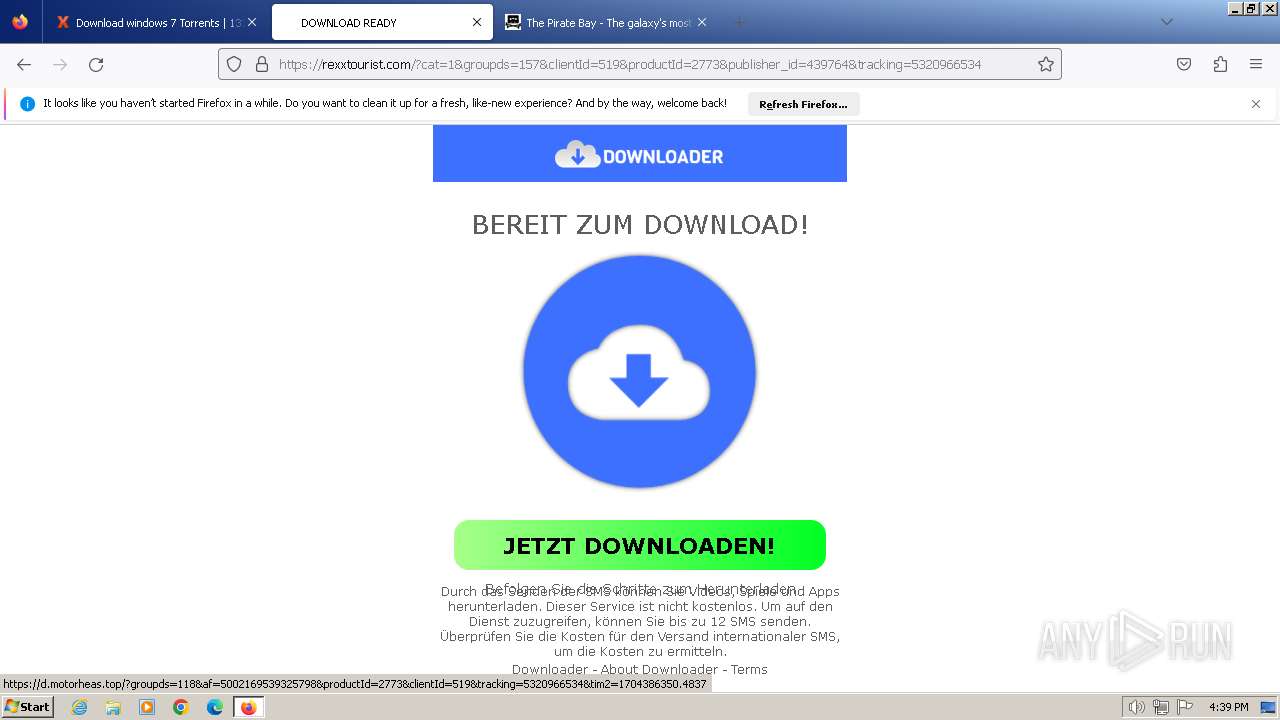The width and height of the screenshot is (1280, 720).
Task: Open a new tab with plus button
Action: 739,22
